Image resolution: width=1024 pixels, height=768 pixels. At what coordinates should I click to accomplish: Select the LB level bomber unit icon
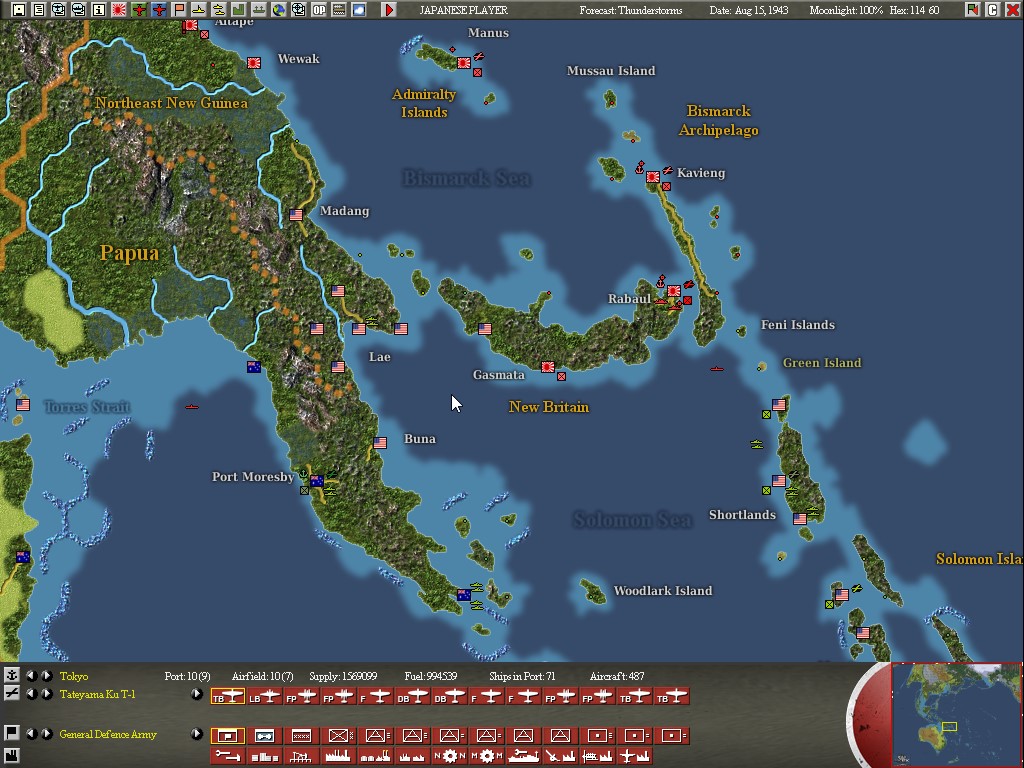click(x=264, y=697)
